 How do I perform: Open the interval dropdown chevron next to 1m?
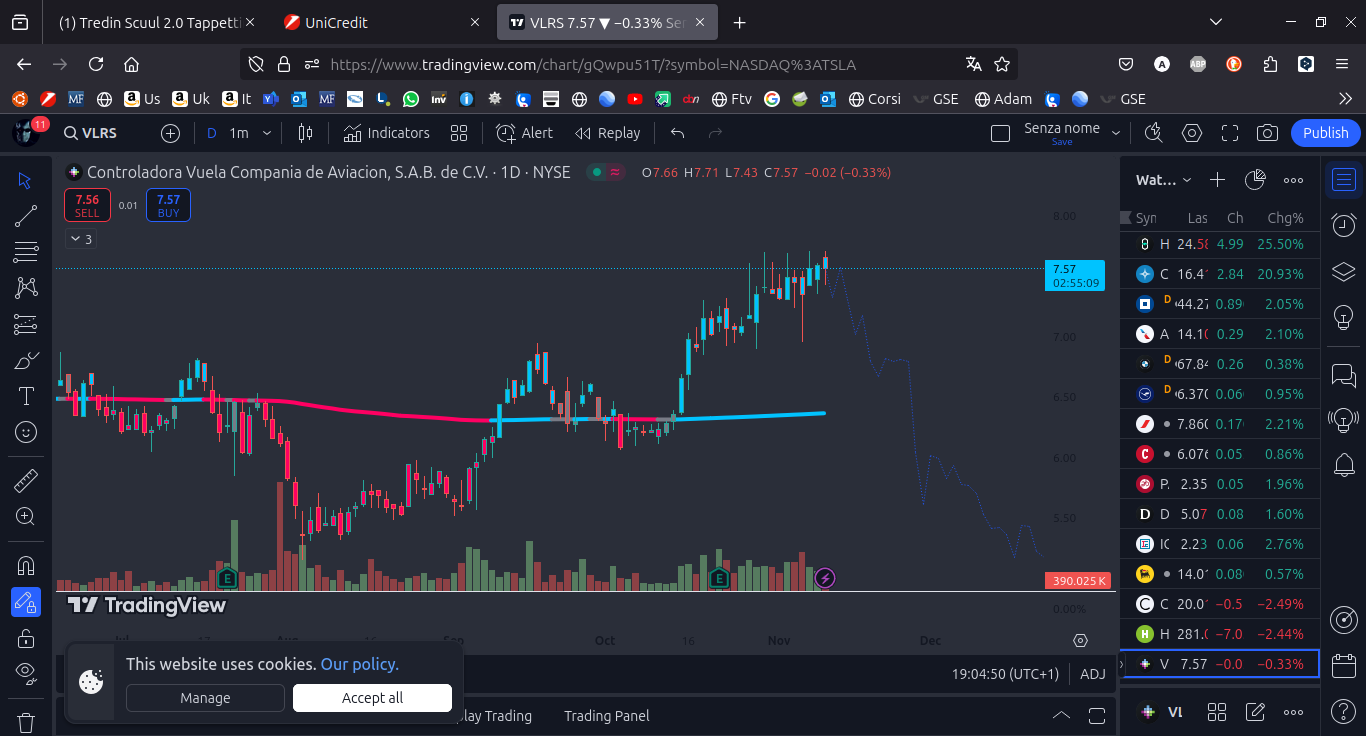pyautogui.click(x=268, y=133)
